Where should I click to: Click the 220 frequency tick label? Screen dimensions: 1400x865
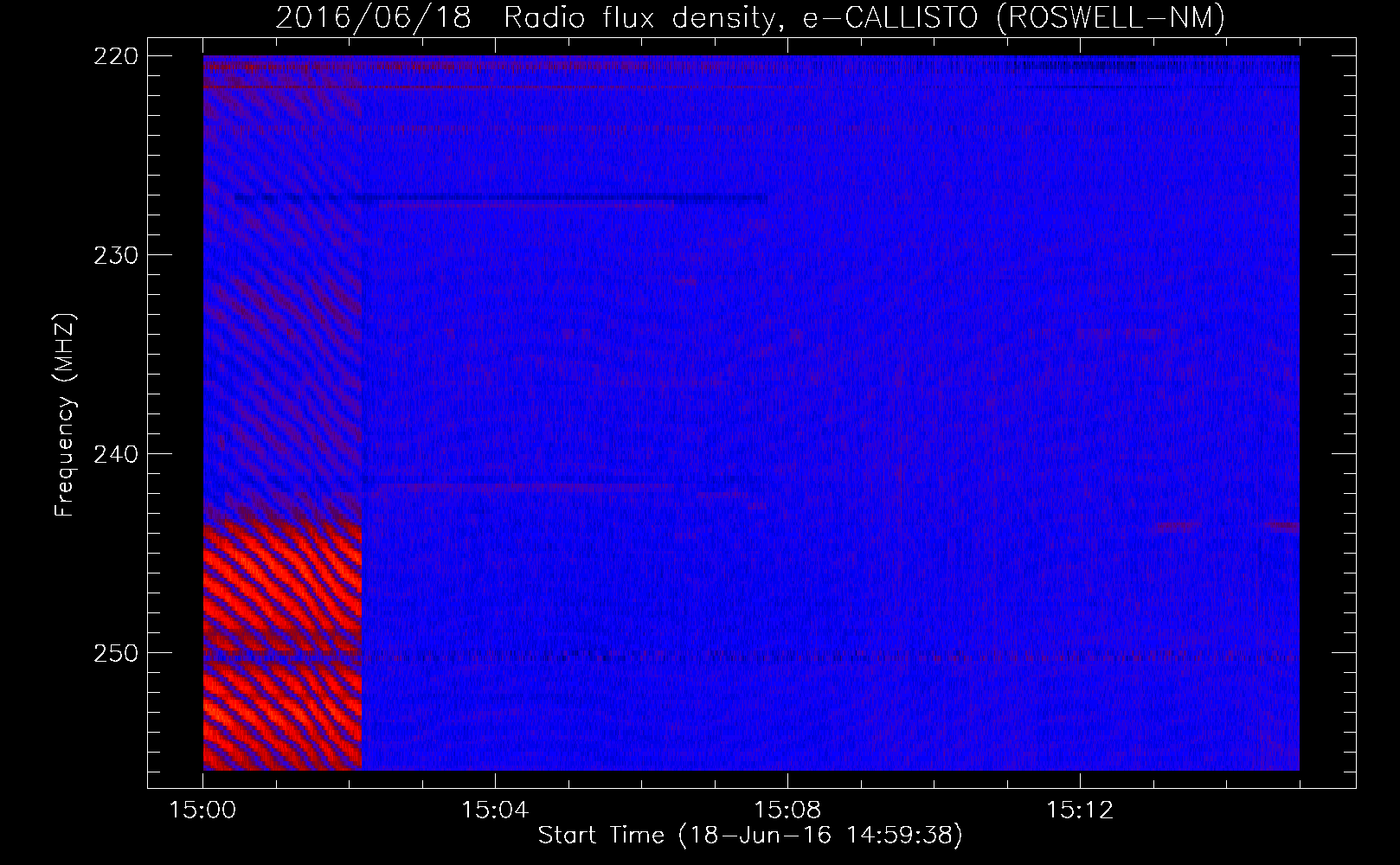[115, 55]
